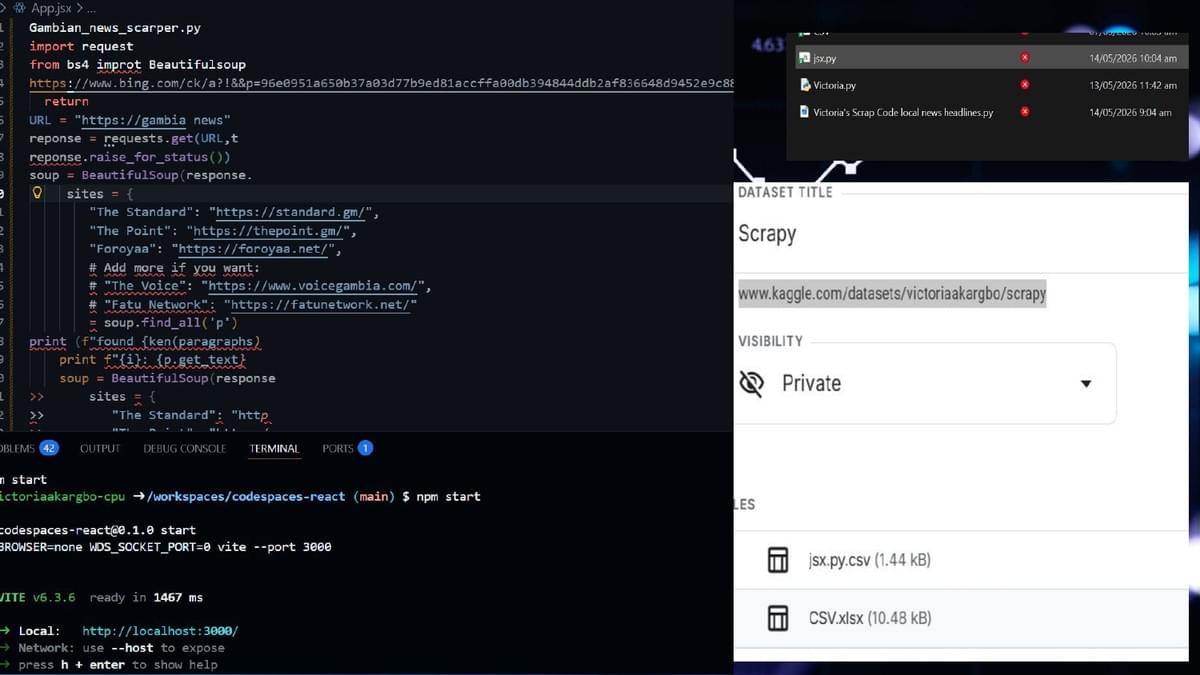Click the '# Add more if you want:' comment
This screenshot has height=675, width=1200.
point(174,268)
